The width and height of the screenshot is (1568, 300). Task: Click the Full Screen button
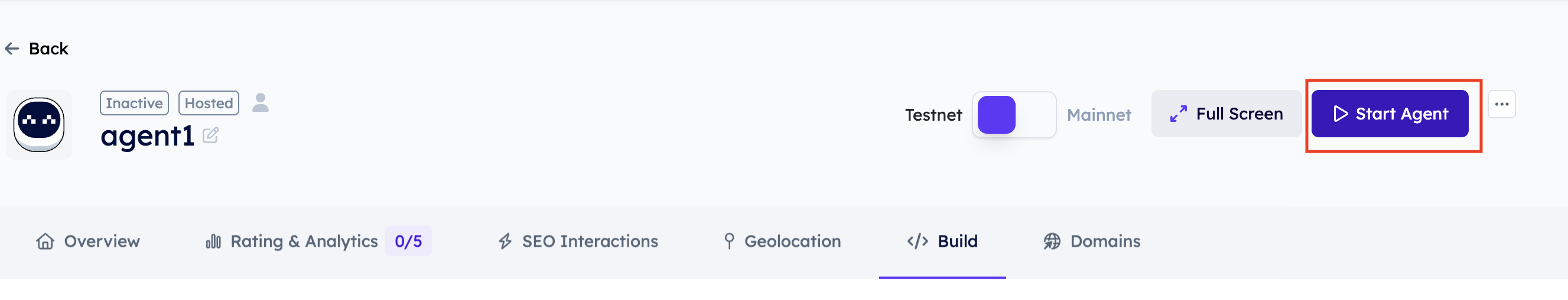point(1226,114)
